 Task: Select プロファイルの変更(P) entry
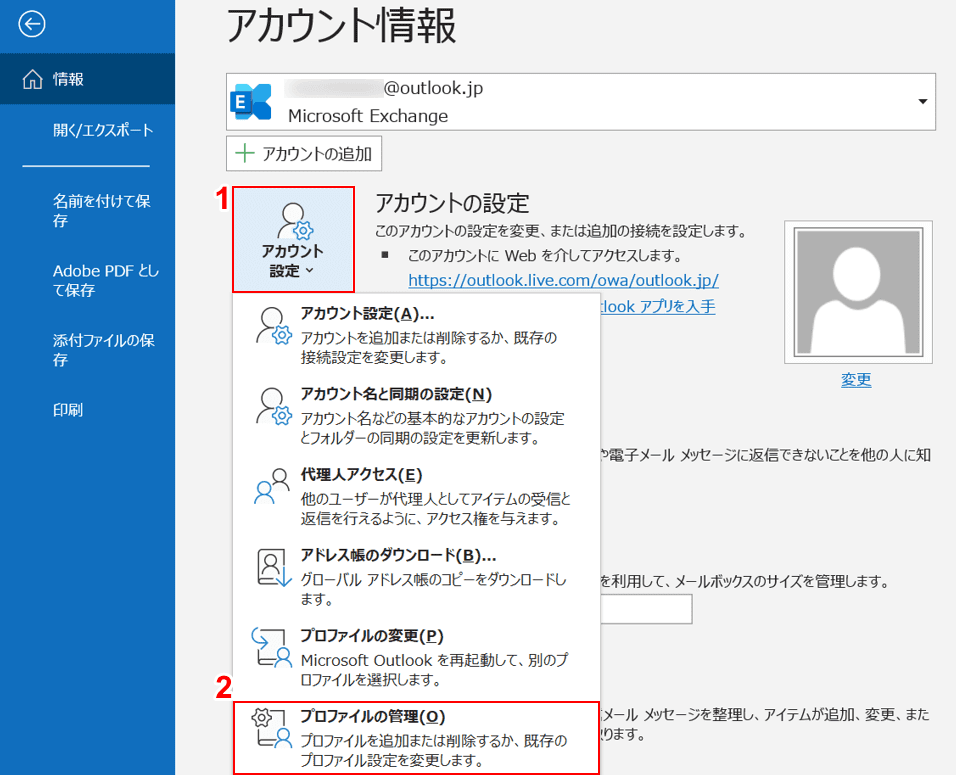pyautogui.click(x=416, y=657)
